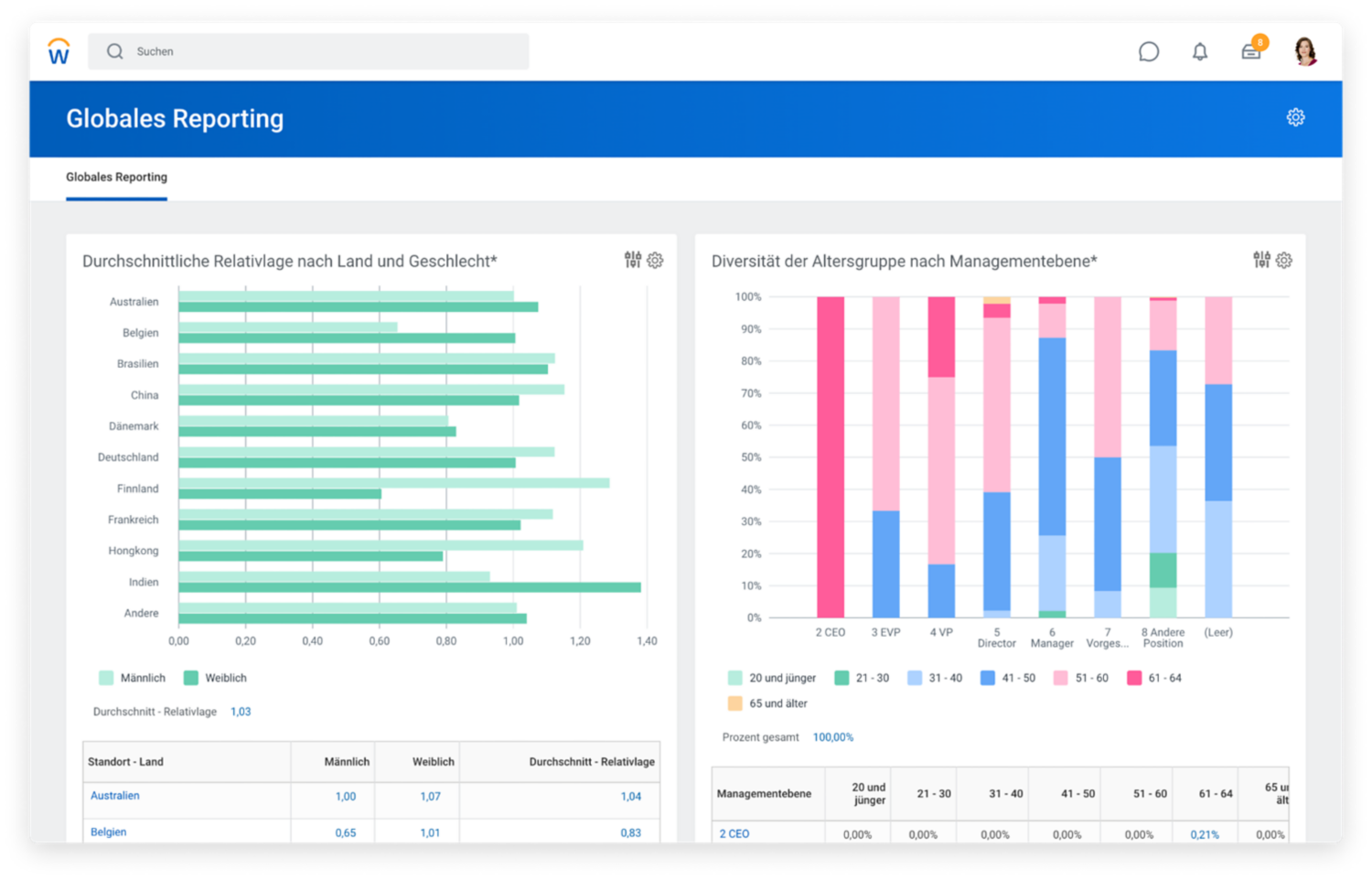Open filter sliders icon on Altersgruppe chart
The height and width of the screenshot is (880, 1372).
point(1262,261)
